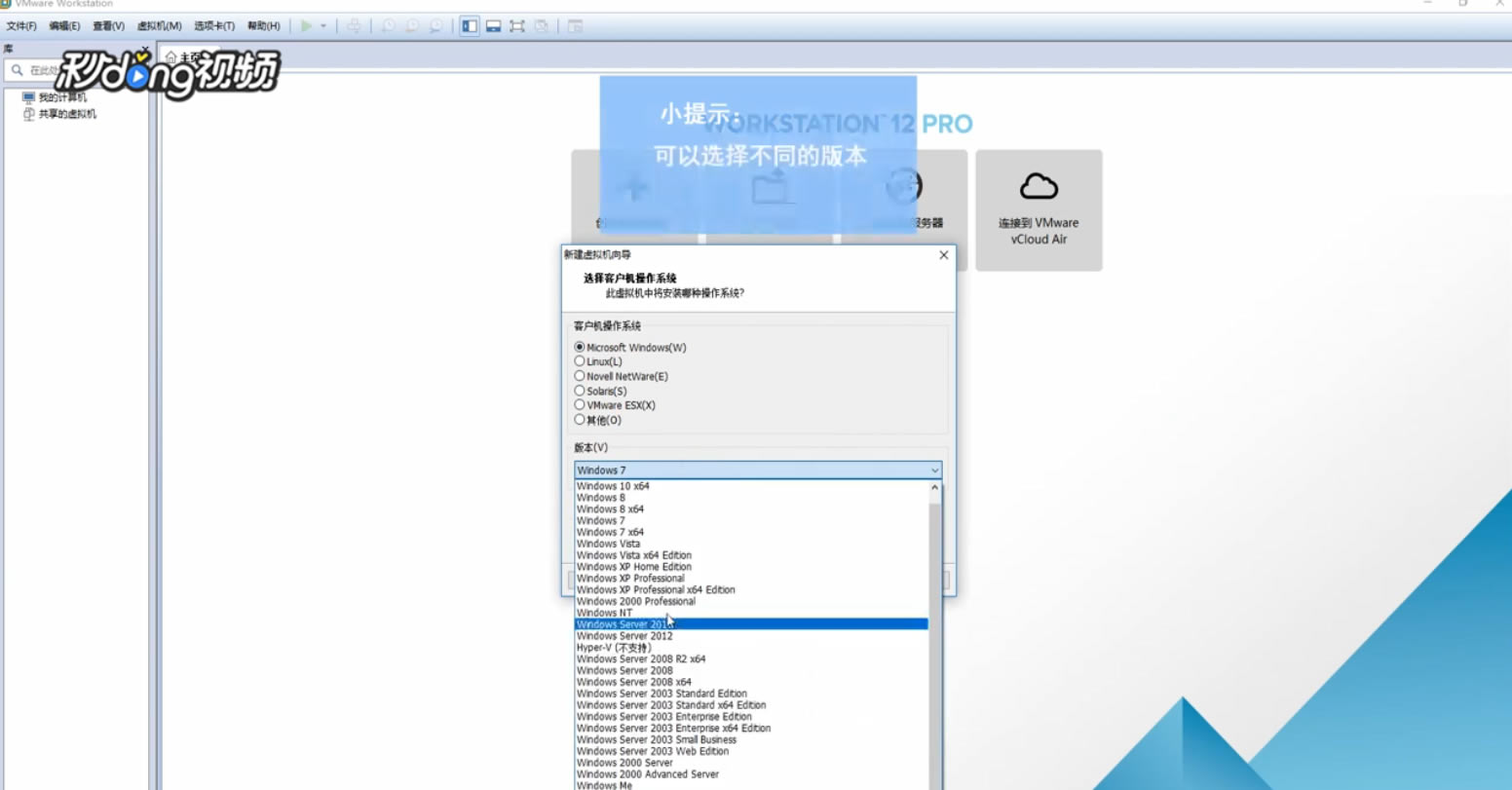1512x790 pixels.
Task: Choose Windows Server 2003 Standard x64 Edition
Action: point(751,705)
